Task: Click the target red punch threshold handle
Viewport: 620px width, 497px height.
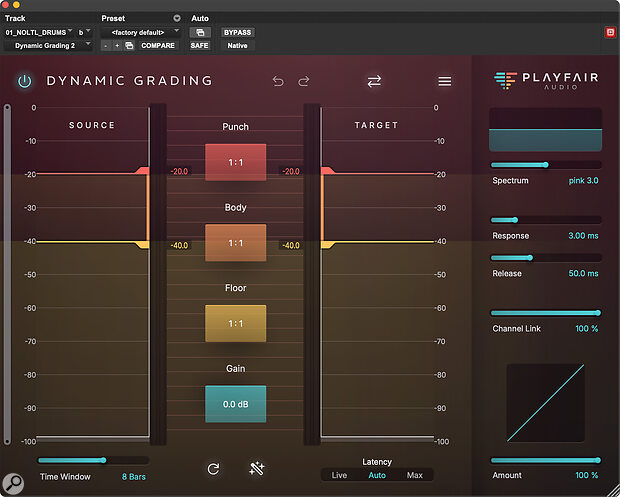Action: (328, 170)
